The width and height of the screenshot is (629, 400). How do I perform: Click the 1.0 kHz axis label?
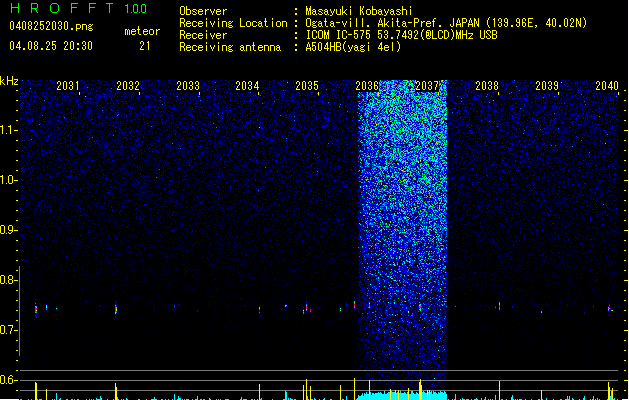(x=9, y=180)
